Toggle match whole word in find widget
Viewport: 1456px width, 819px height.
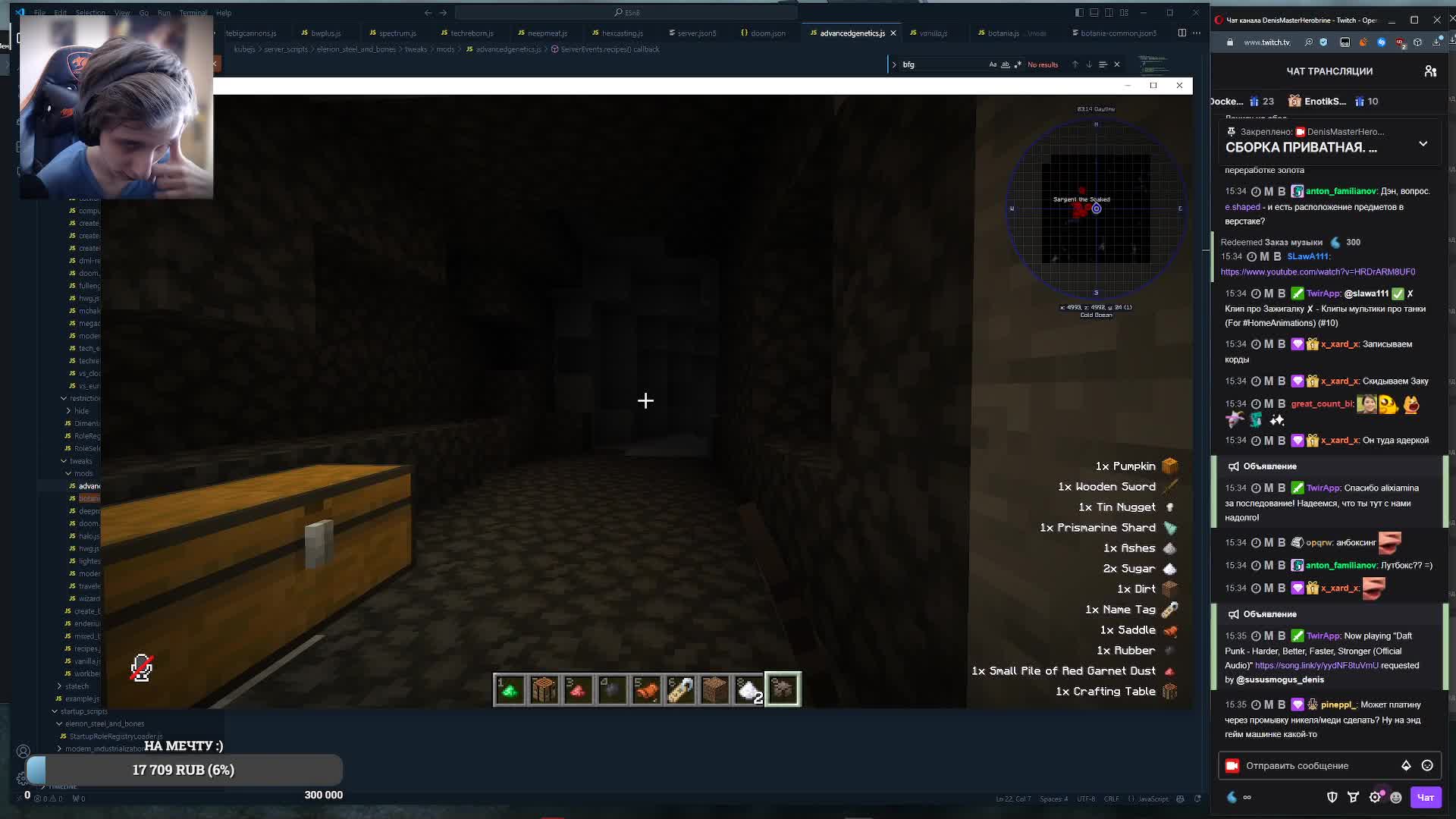coord(1006,64)
